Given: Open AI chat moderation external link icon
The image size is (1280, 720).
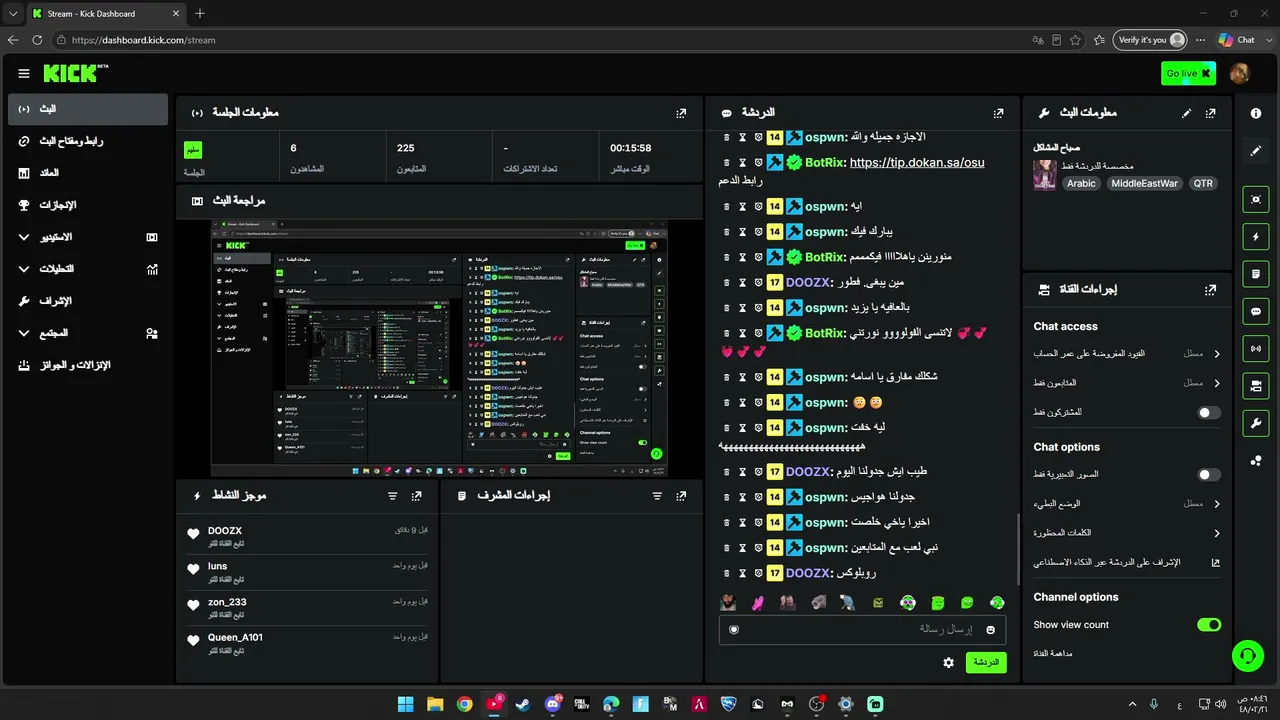Looking at the screenshot, I should pos(1216,563).
